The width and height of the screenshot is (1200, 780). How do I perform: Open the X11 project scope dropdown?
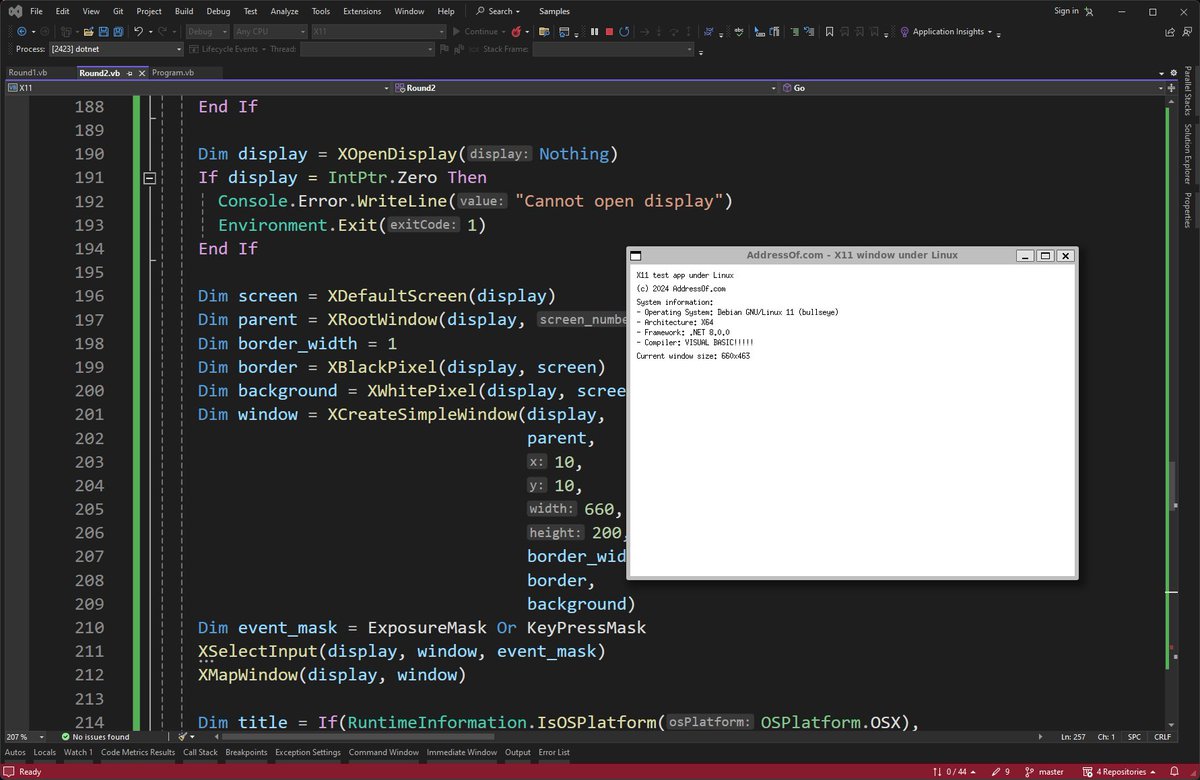click(x=197, y=88)
